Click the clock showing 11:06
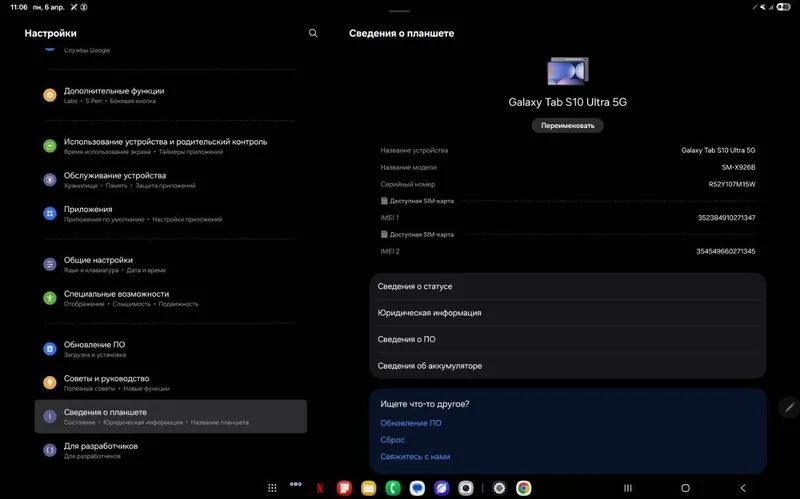 click(x=19, y=7)
